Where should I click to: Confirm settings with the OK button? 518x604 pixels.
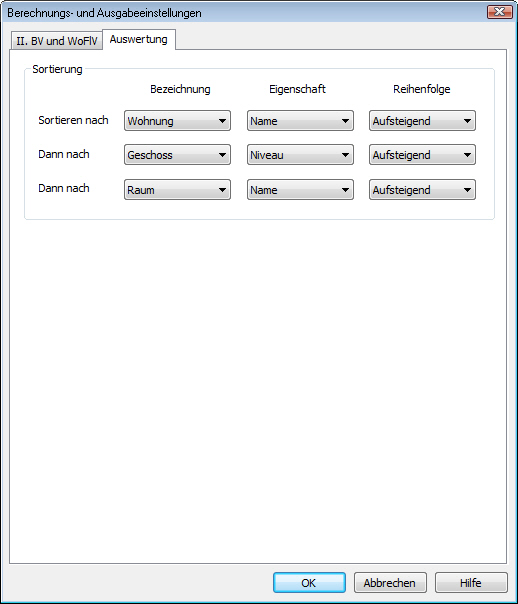[x=309, y=582]
